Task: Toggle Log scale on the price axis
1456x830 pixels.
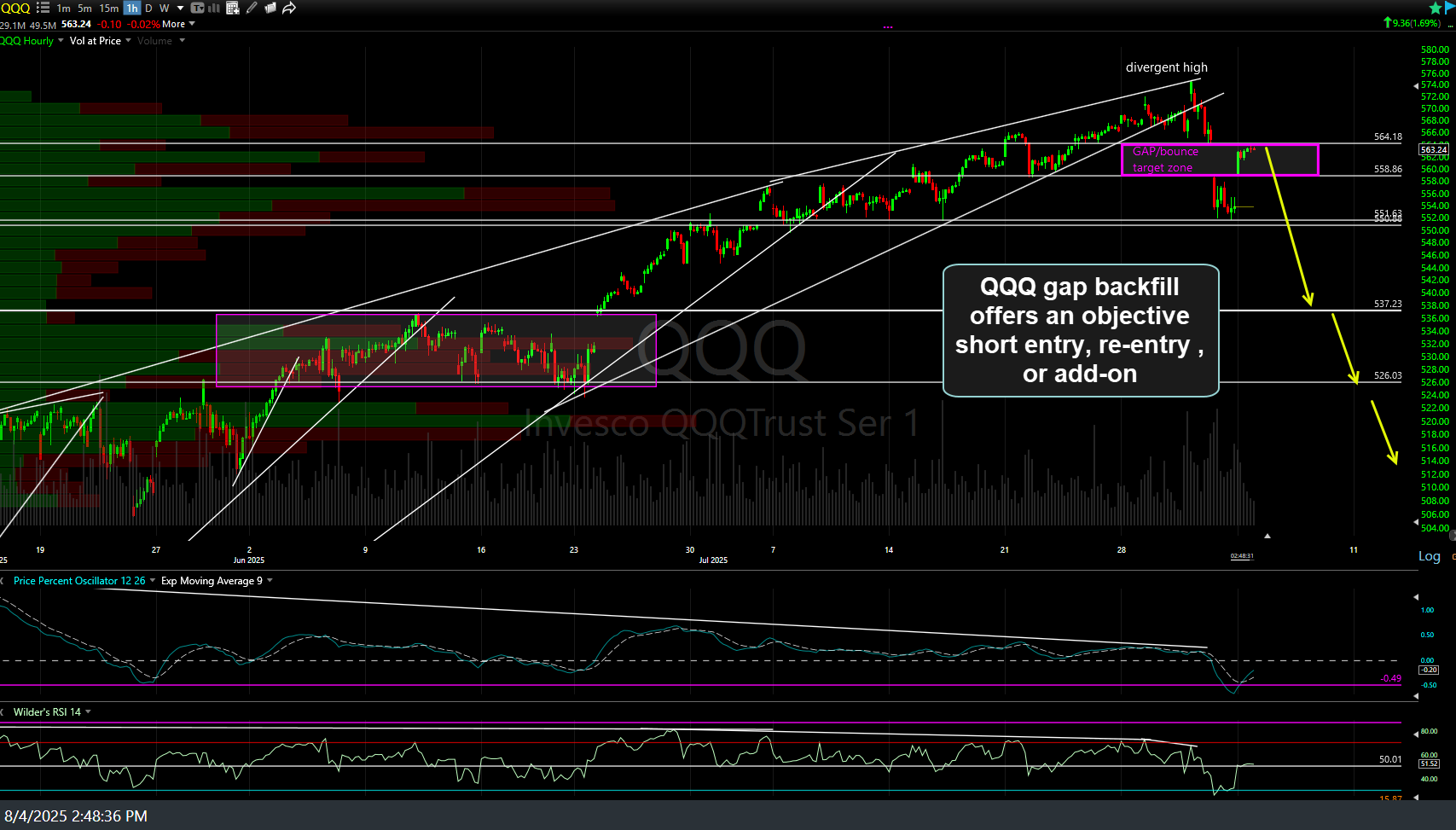Action: (x=1429, y=556)
